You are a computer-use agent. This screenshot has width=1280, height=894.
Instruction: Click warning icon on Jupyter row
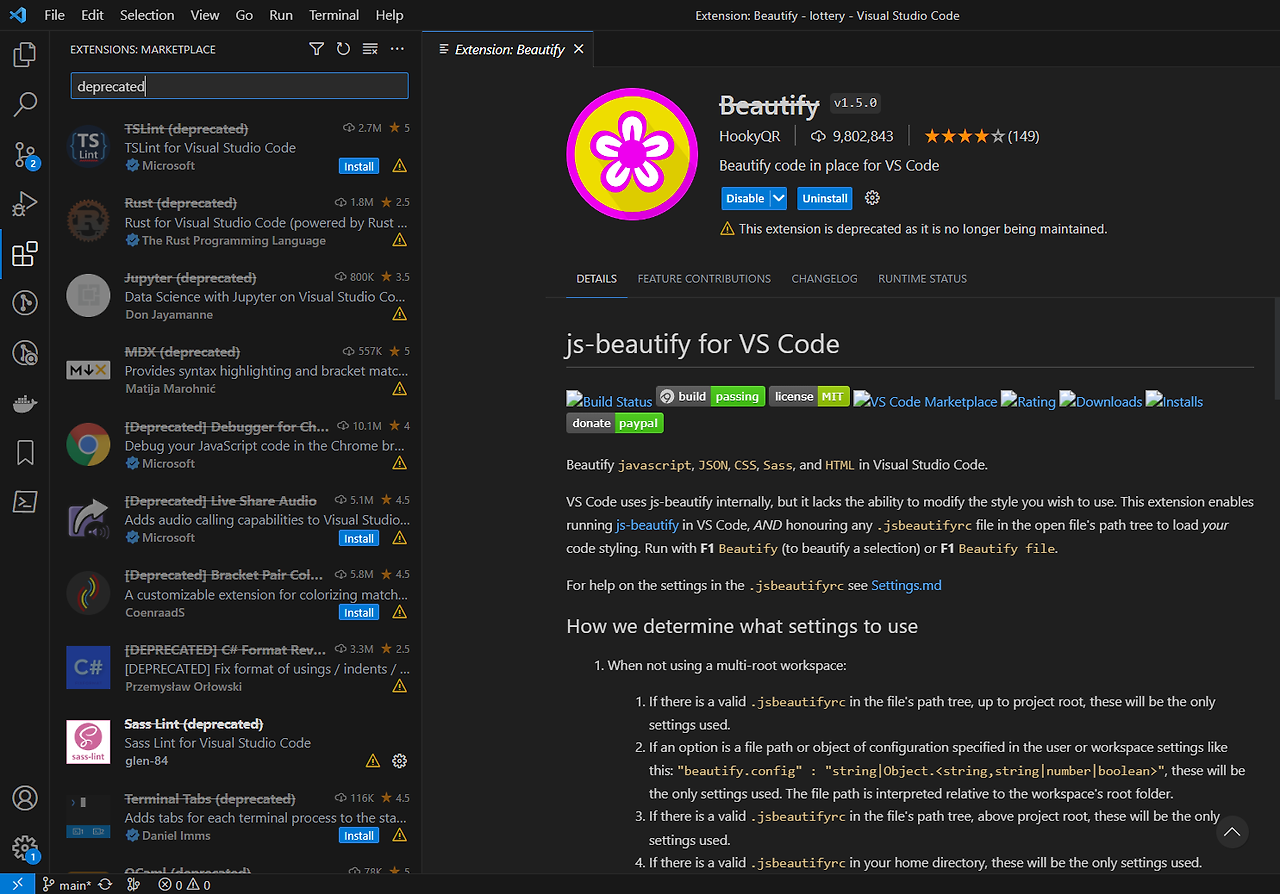pyautogui.click(x=399, y=314)
